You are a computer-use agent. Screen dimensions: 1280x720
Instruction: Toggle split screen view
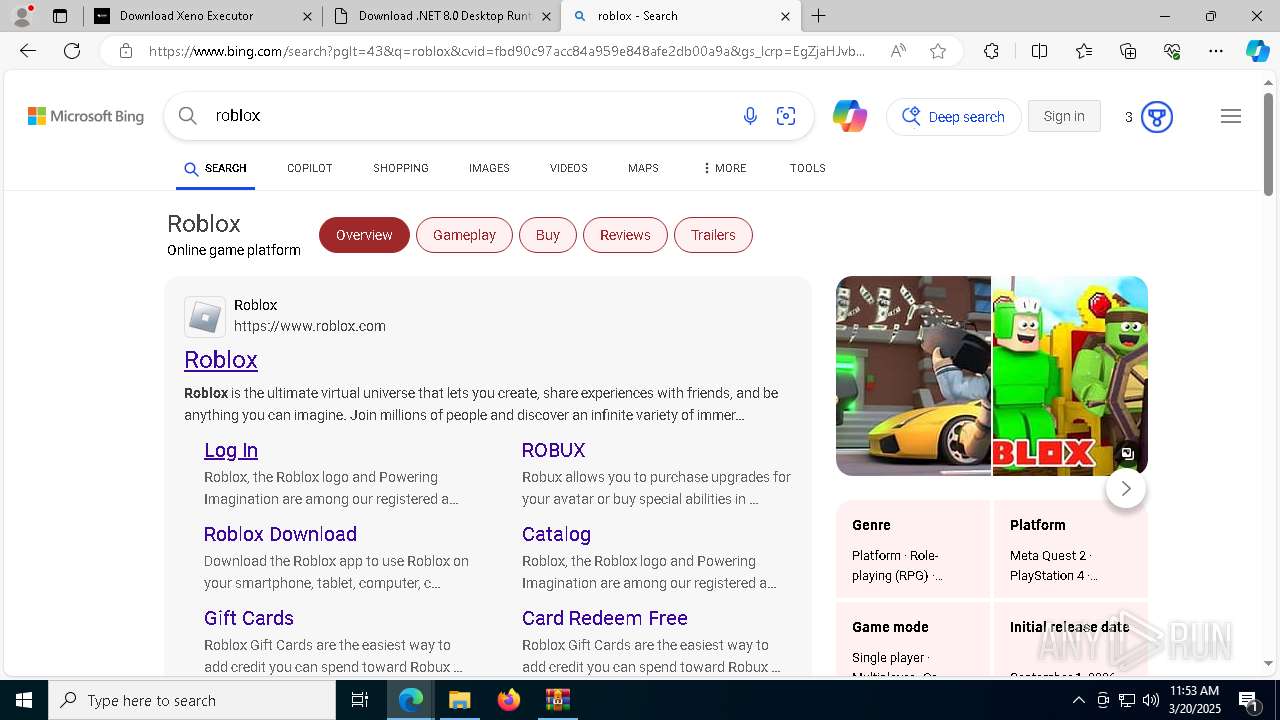[x=1039, y=51]
